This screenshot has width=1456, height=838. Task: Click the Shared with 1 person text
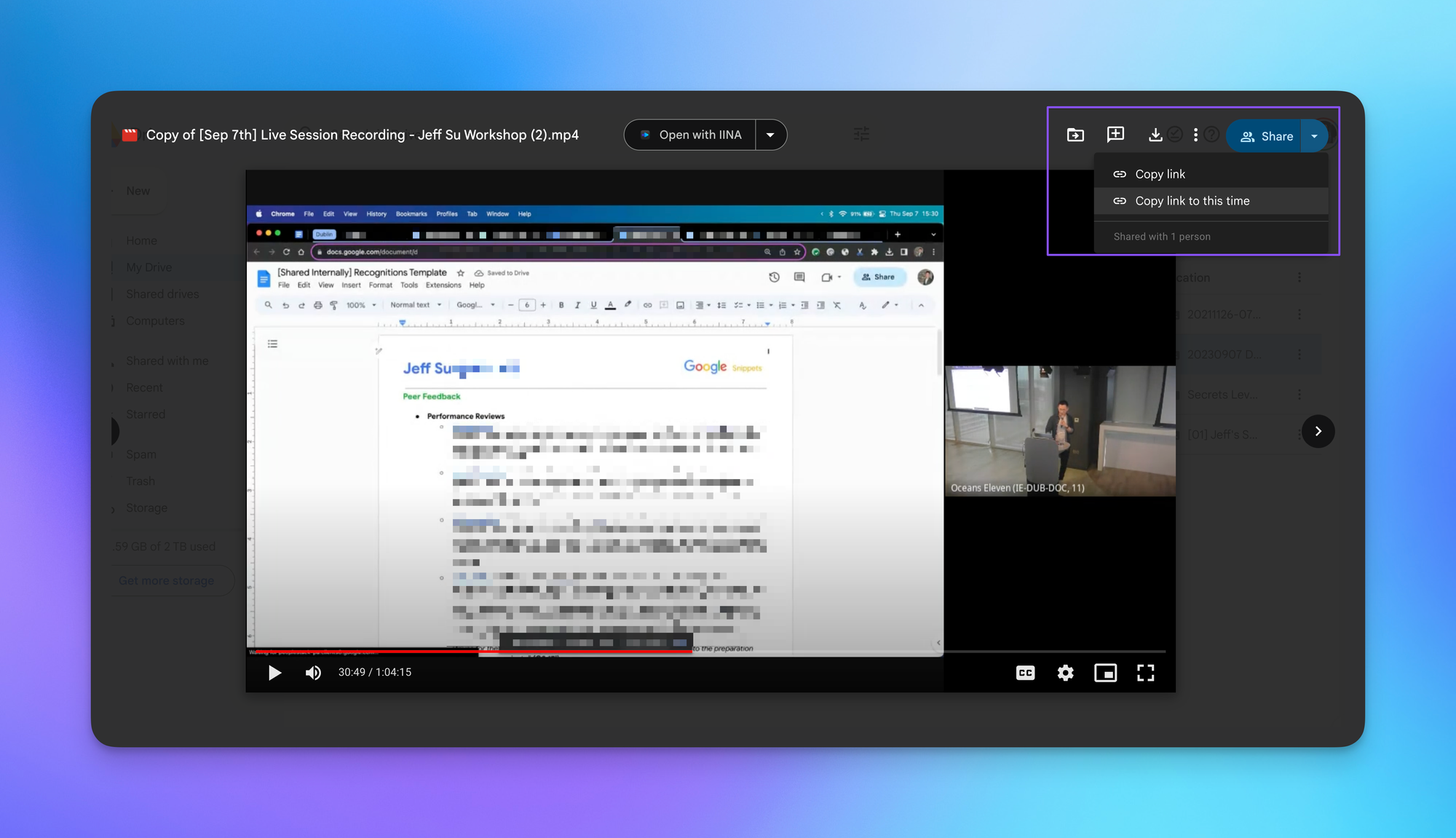click(1162, 237)
